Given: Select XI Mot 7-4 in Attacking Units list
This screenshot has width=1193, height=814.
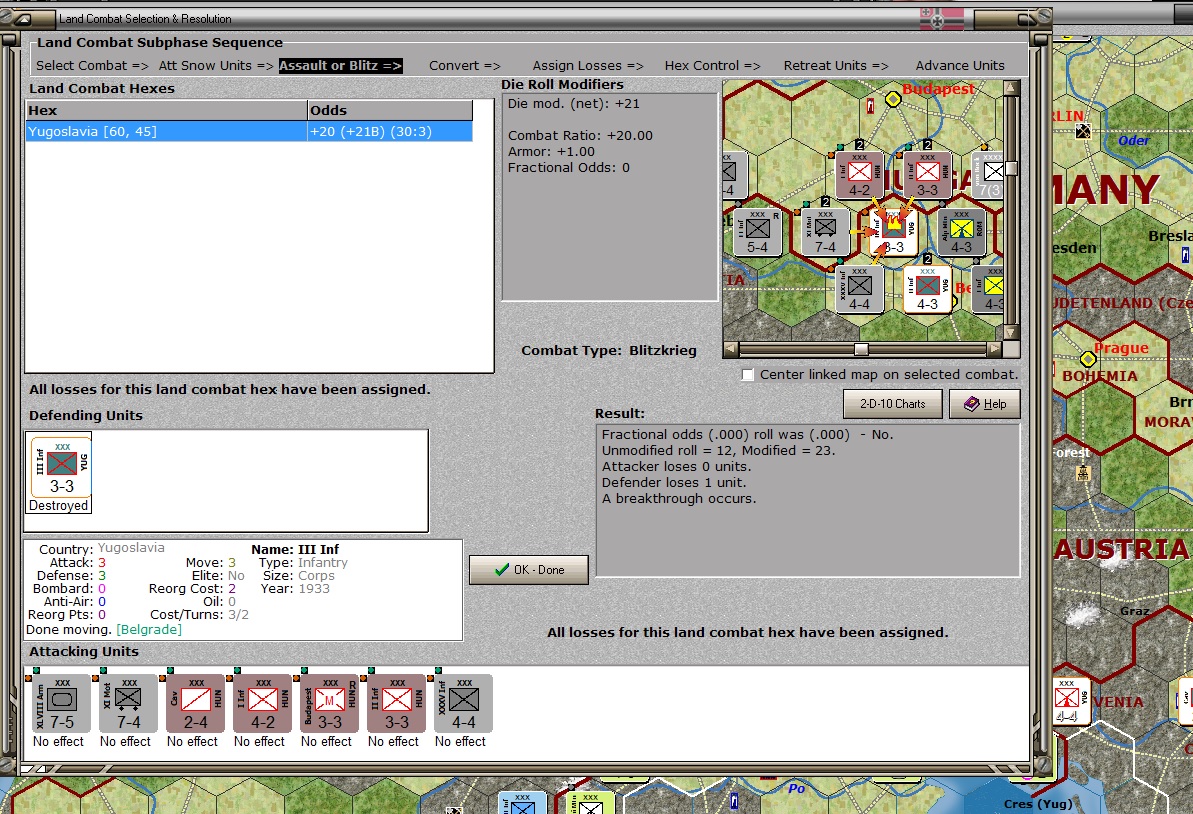Looking at the screenshot, I should click(129, 703).
